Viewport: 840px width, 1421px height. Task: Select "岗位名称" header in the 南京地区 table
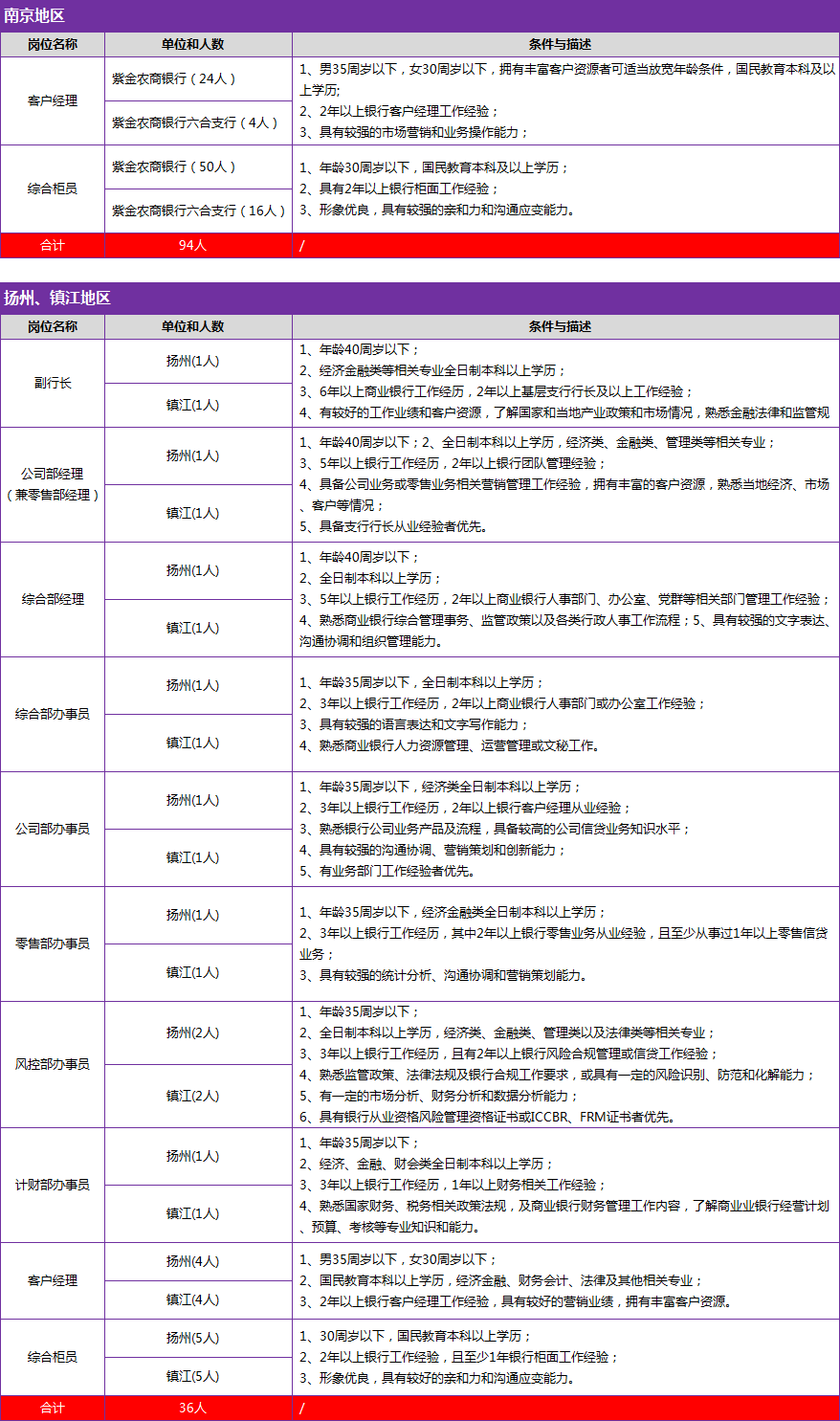pyautogui.click(x=53, y=44)
